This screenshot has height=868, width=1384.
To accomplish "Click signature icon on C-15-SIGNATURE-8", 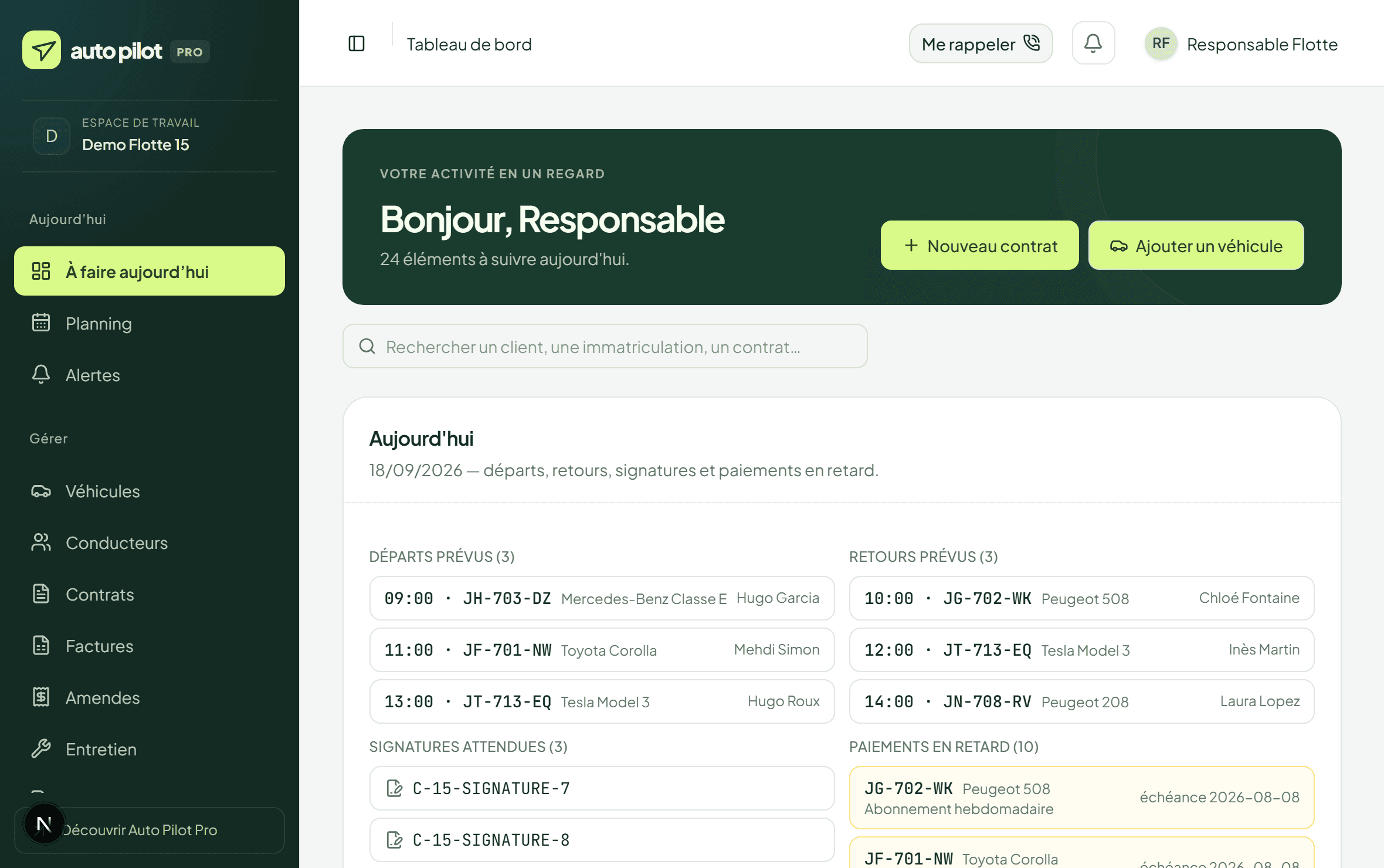I will click(x=395, y=840).
